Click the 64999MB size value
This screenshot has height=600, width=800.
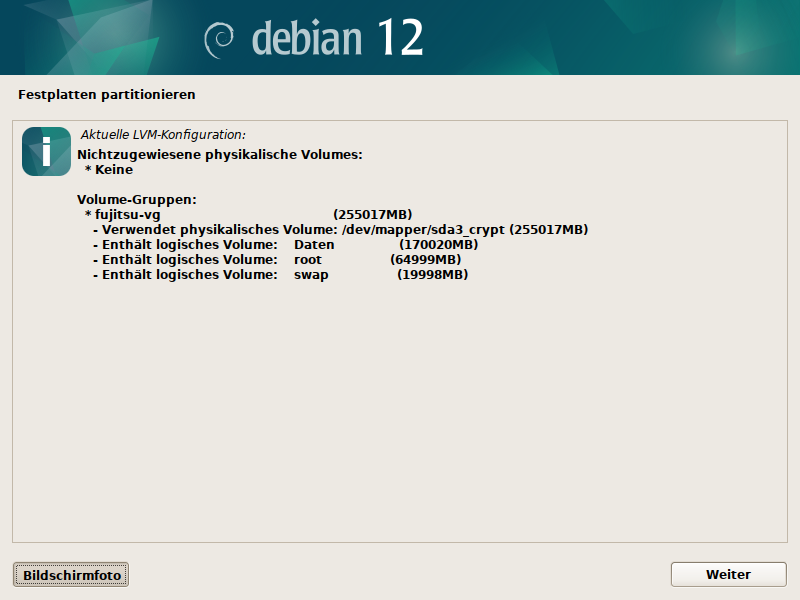pyautogui.click(x=425, y=260)
